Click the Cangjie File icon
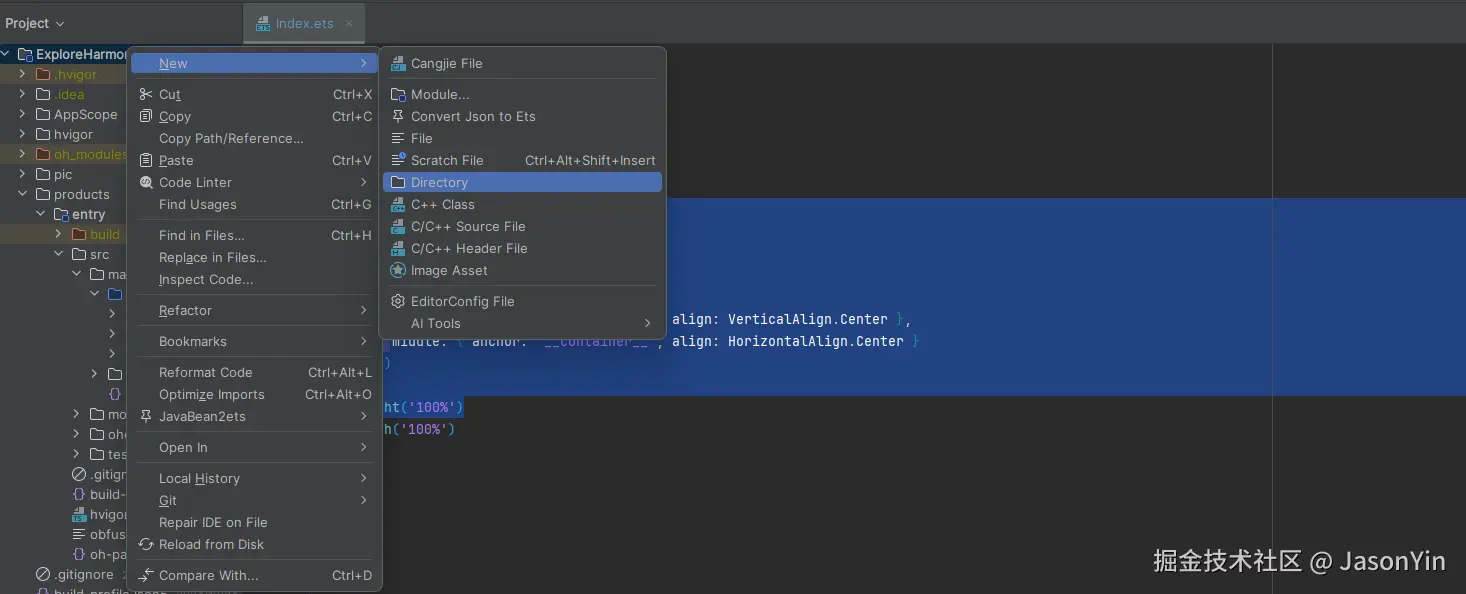Viewport: 1466px width, 594px height. [398, 63]
